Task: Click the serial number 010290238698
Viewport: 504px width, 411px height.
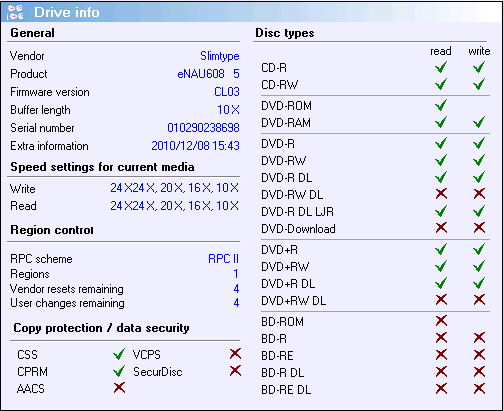Action: tap(203, 128)
